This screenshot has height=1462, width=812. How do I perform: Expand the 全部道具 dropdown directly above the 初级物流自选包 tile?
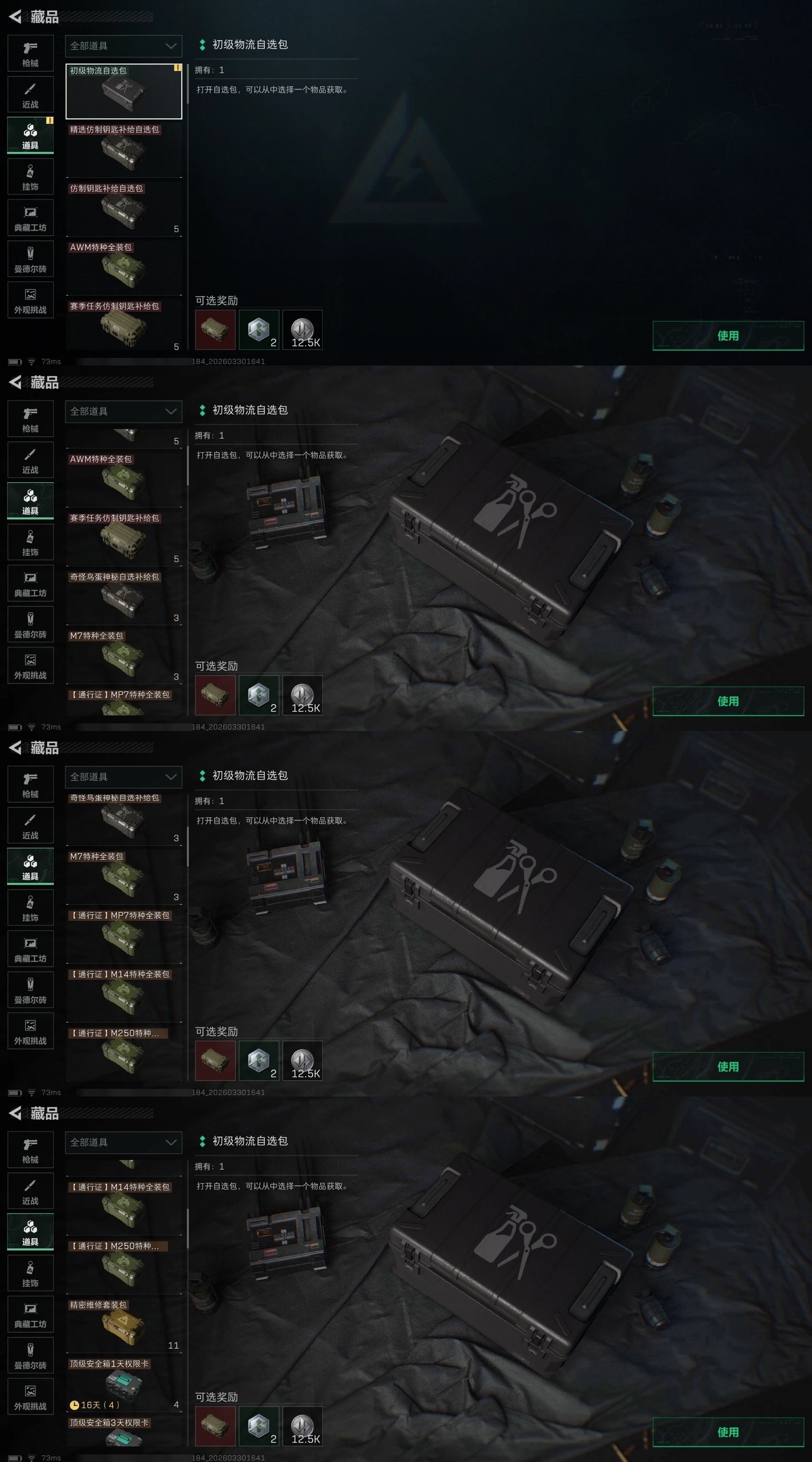124,46
